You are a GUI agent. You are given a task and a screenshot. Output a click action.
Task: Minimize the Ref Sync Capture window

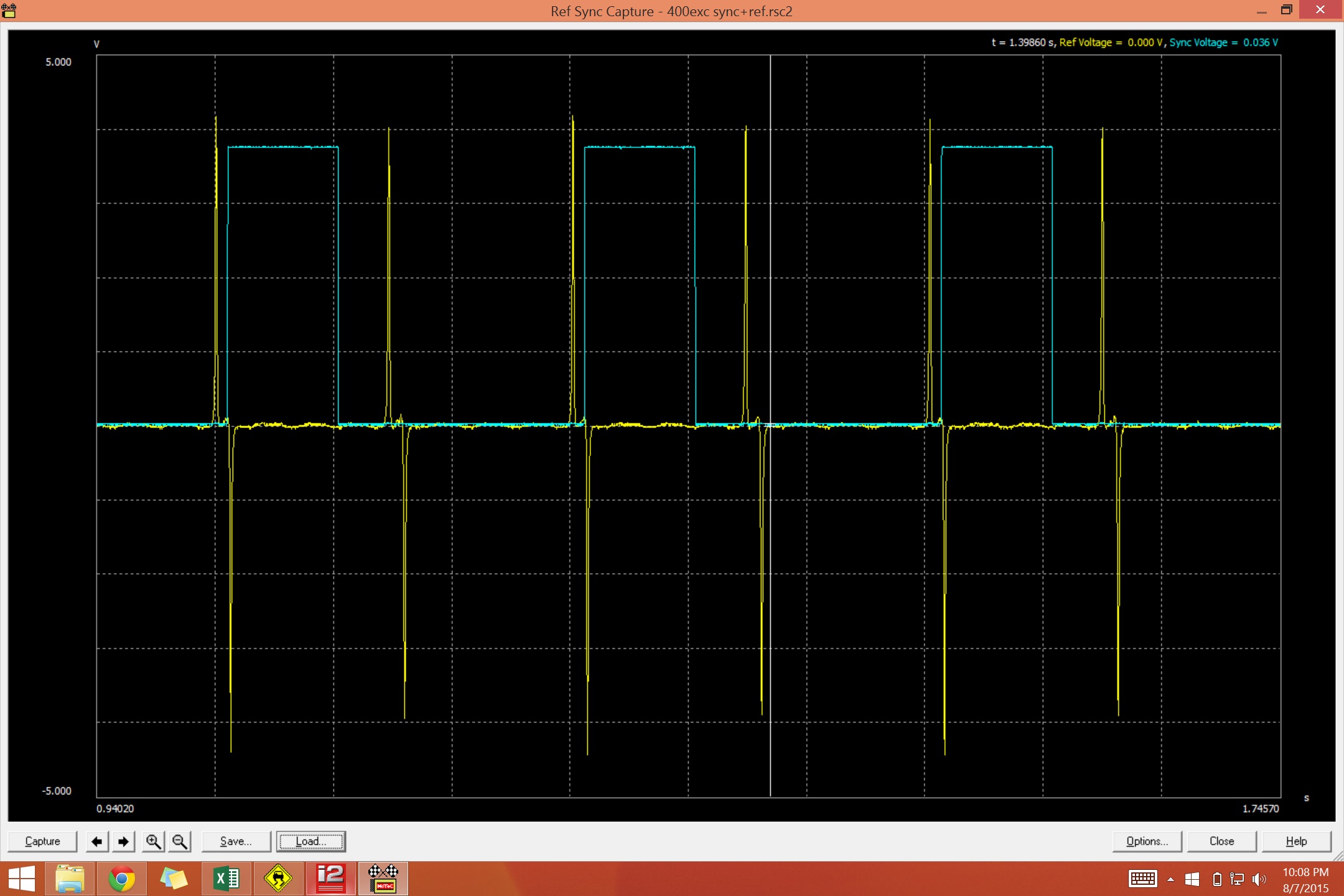1262,11
